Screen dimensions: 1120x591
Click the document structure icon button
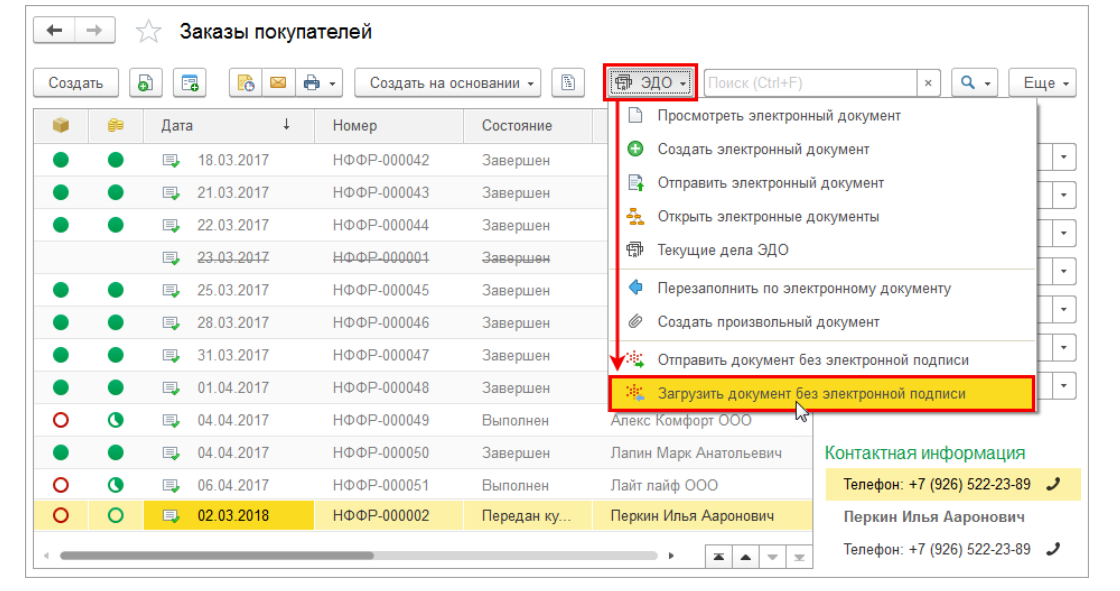(x=568, y=83)
